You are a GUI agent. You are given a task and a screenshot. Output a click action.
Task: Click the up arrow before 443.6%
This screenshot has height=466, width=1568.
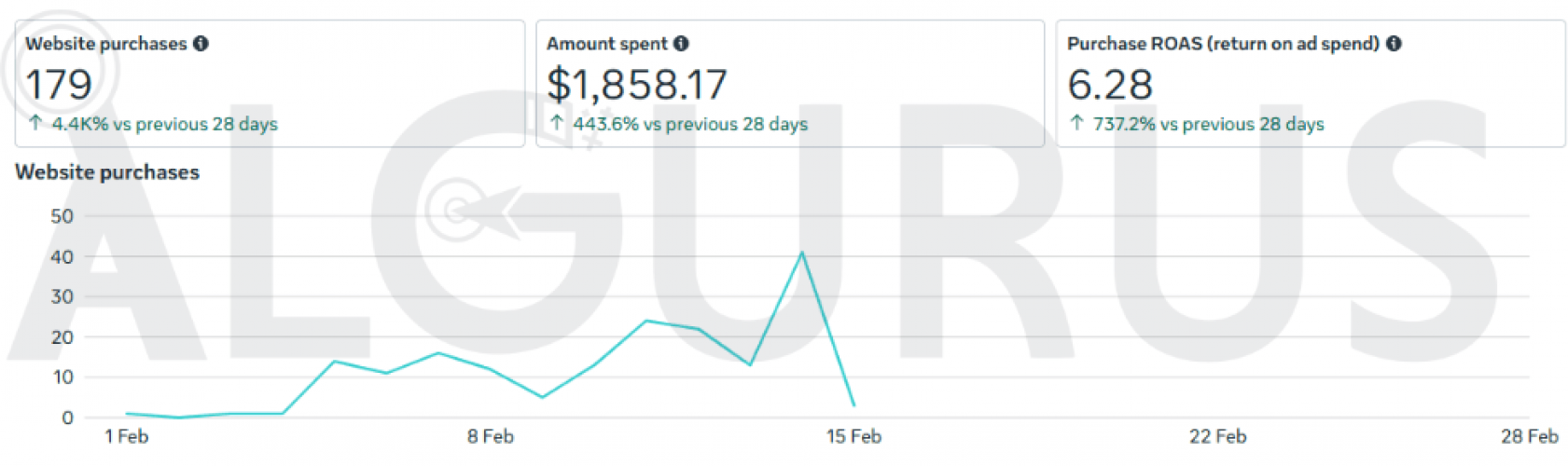click(x=557, y=123)
